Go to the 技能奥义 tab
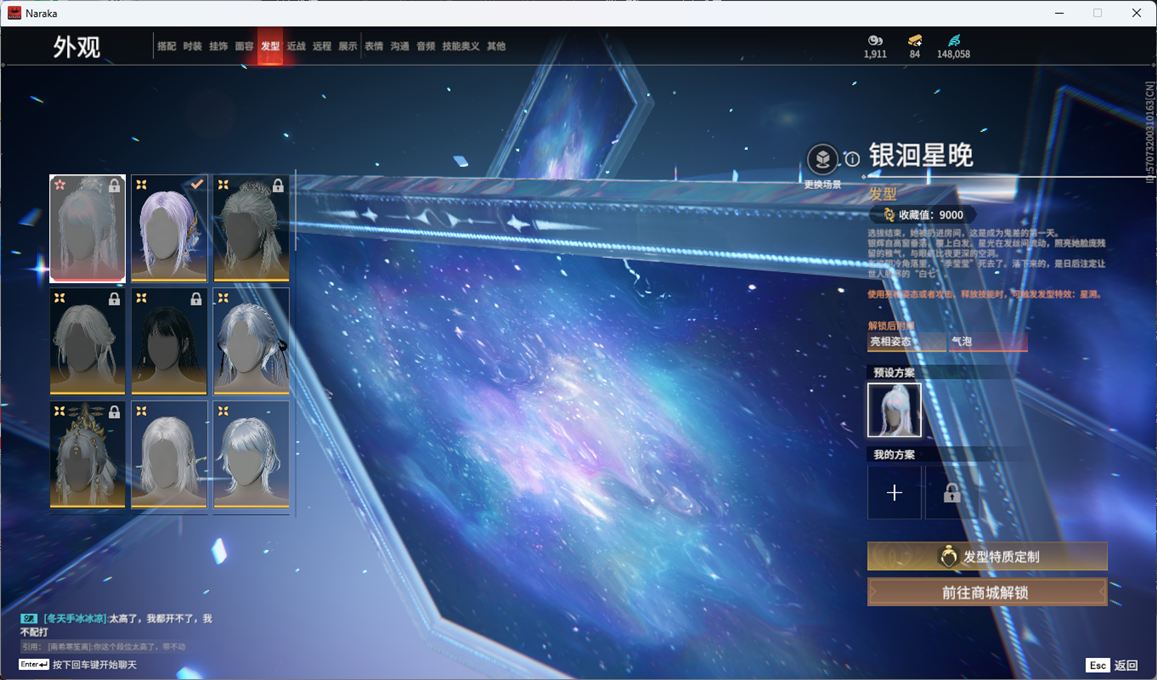Image resolution: width=1157 pixels, height=680 pixels. tap(461, 46)
